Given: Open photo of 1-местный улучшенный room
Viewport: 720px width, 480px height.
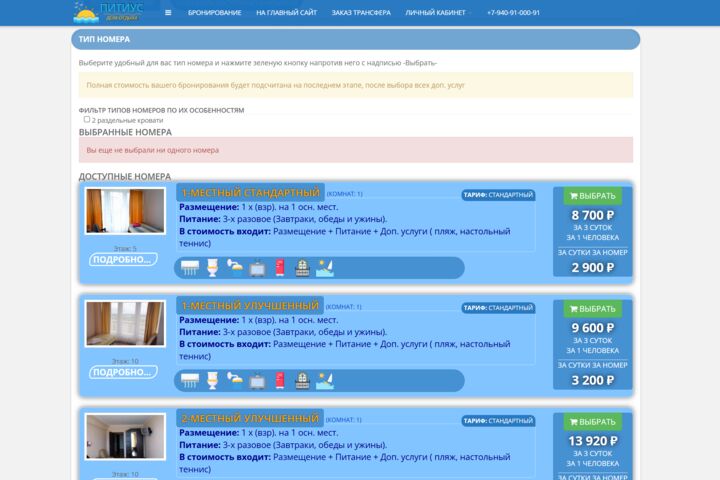Looking at the screenshot, I should (125, 324).
